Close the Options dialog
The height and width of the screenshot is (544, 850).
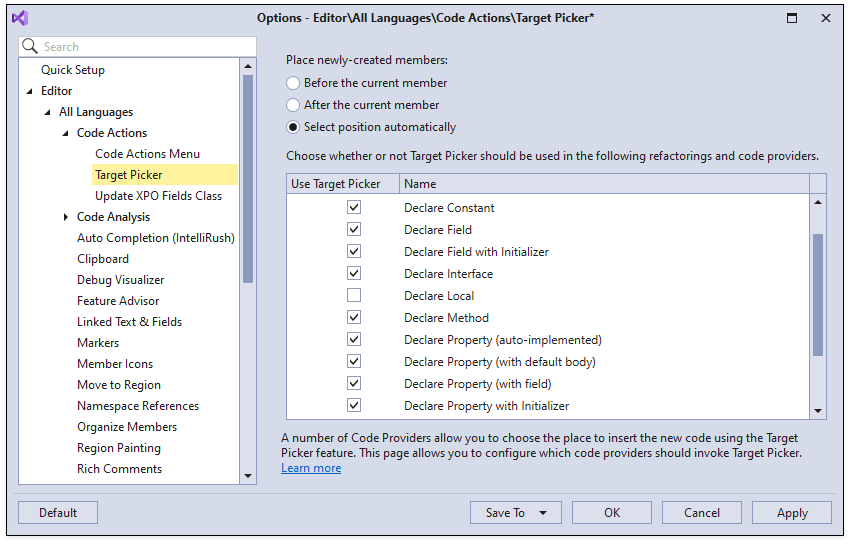825,18
